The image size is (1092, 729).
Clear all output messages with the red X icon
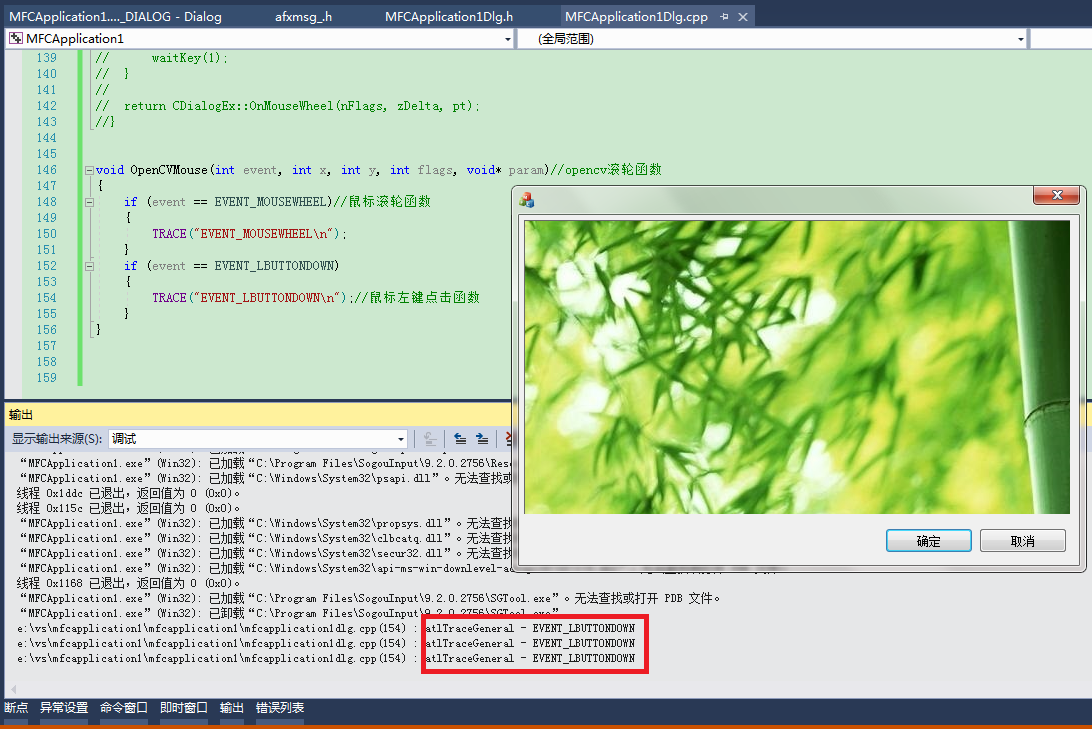coord(509,438)
